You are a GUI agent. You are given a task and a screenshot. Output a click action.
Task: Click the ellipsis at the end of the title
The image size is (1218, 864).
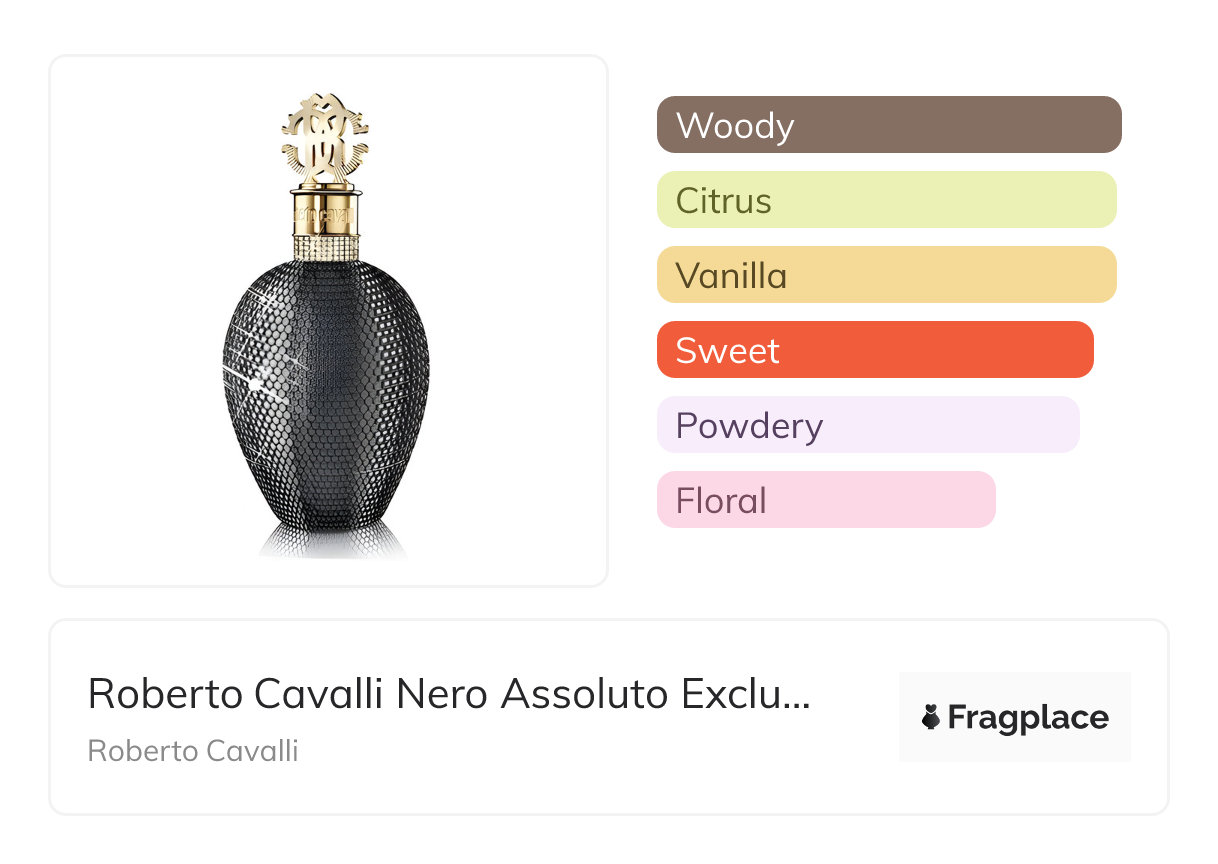(x=797, y=696)
